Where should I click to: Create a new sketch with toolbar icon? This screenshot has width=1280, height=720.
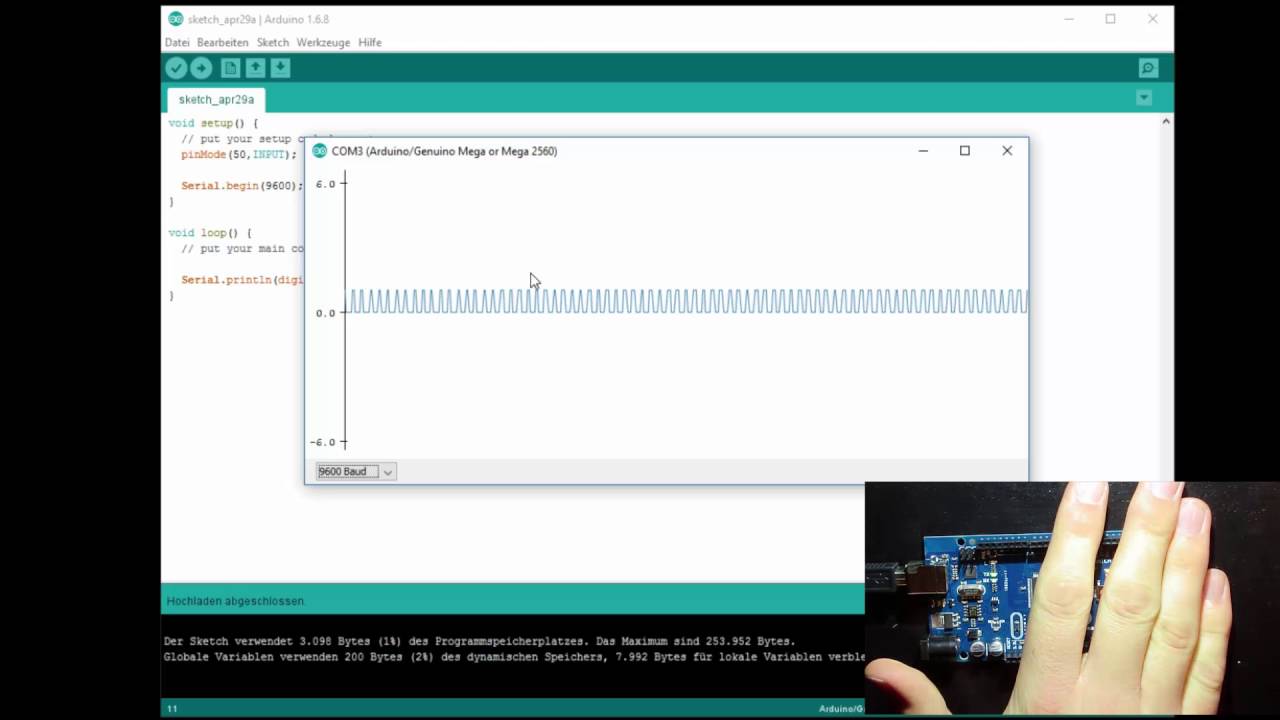coord(231,68)
